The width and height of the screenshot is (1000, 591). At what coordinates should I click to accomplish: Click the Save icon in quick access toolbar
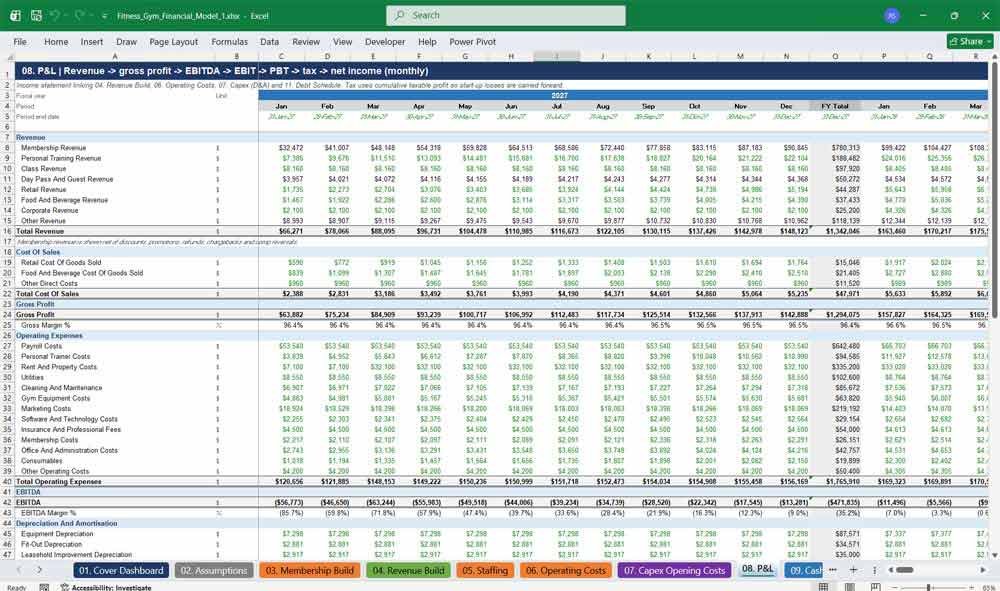(36, 15)
